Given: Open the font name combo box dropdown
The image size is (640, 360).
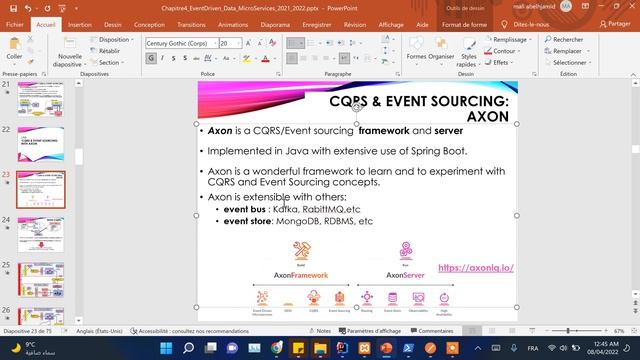Looking at the screenshot, I should 215,43.
